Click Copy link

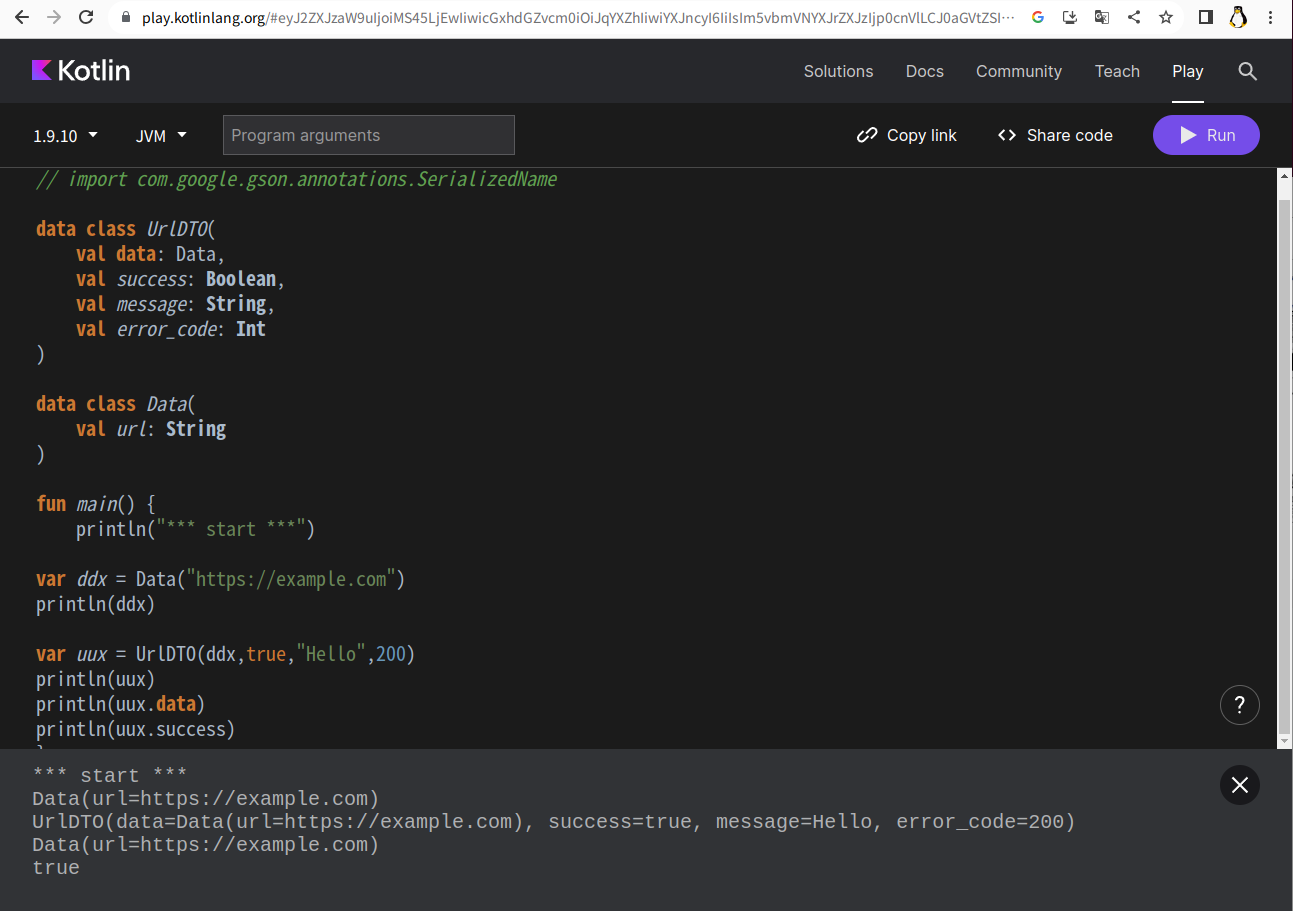coord(907,135)
